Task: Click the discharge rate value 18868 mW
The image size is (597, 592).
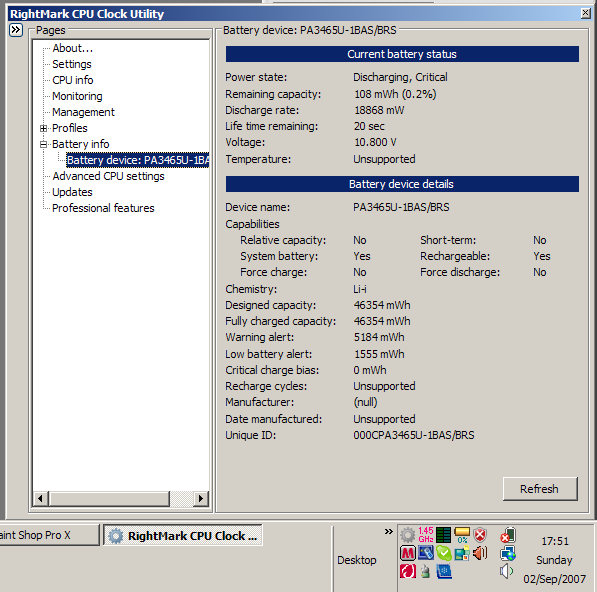Action: point(379,110)
